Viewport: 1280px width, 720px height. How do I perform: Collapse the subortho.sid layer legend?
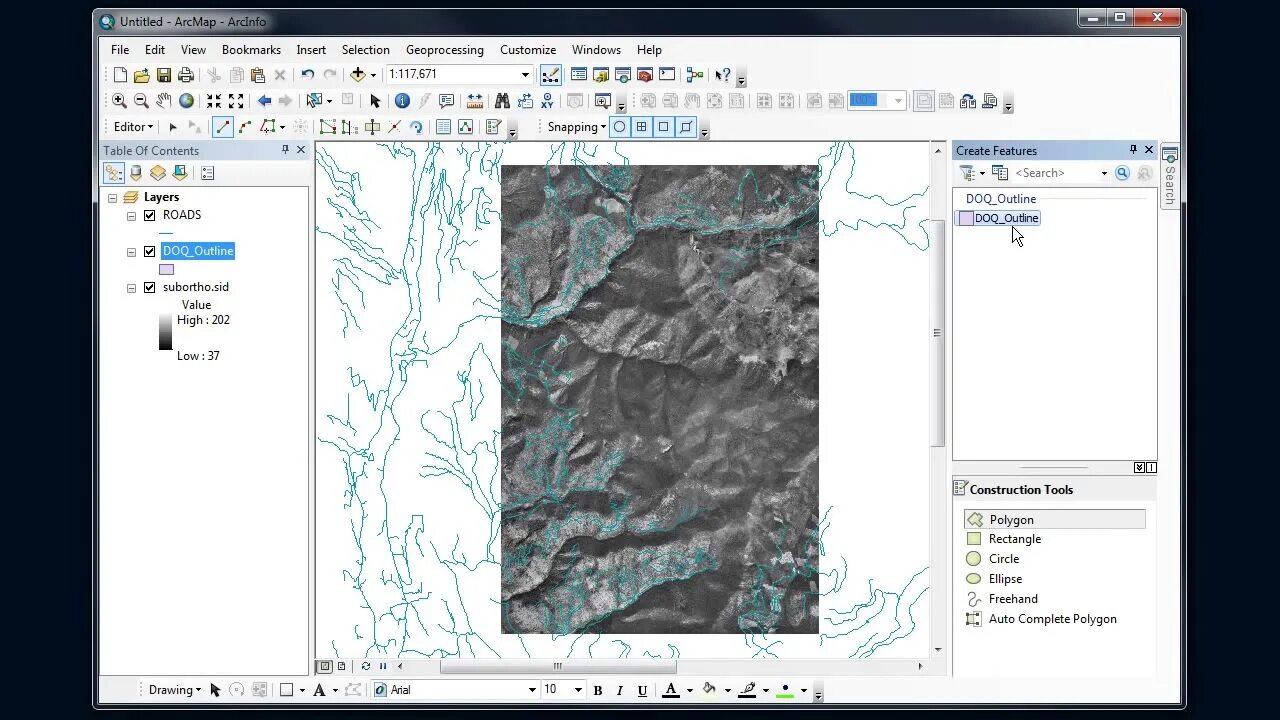pyautogui.click(x=131, y=288)
